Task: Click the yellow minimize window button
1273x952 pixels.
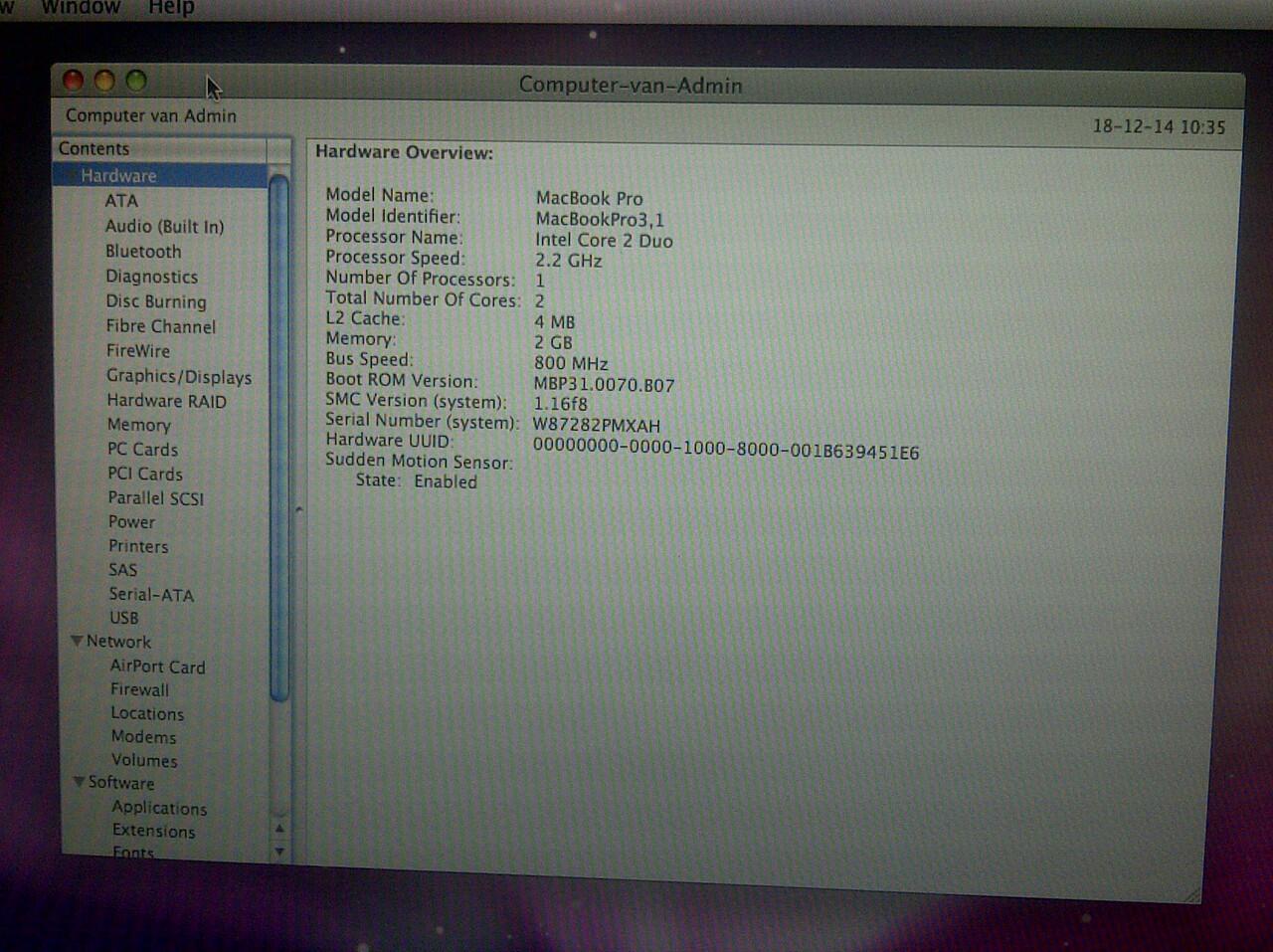Action: (104, 81)
